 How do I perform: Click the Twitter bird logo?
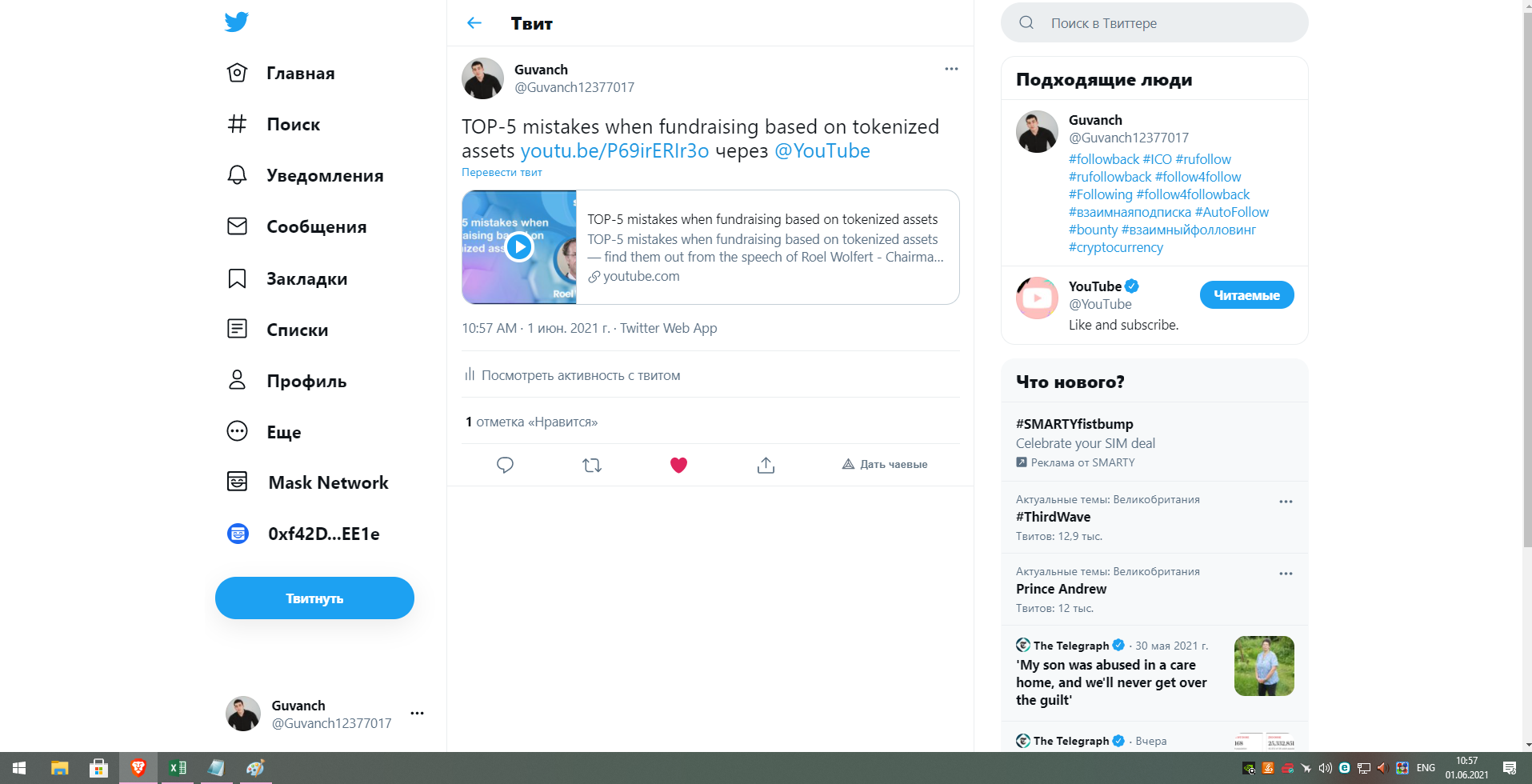pyautogui.click(x=237, y=22)
